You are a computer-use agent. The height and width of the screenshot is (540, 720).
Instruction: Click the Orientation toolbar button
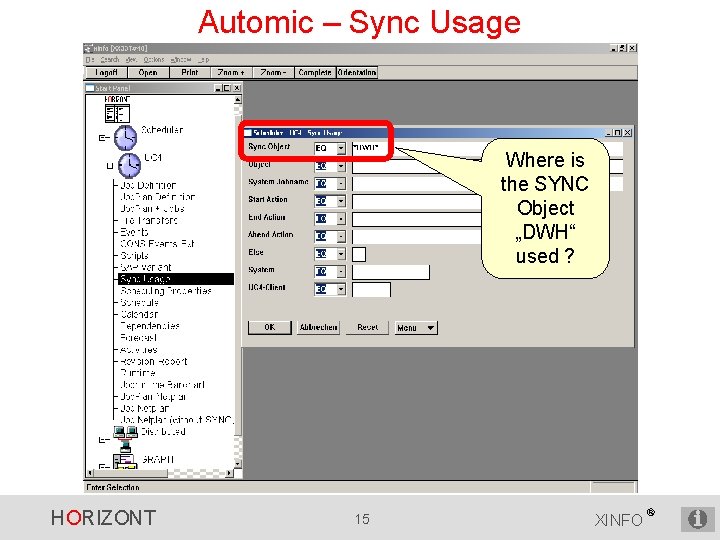click(357, 73)
